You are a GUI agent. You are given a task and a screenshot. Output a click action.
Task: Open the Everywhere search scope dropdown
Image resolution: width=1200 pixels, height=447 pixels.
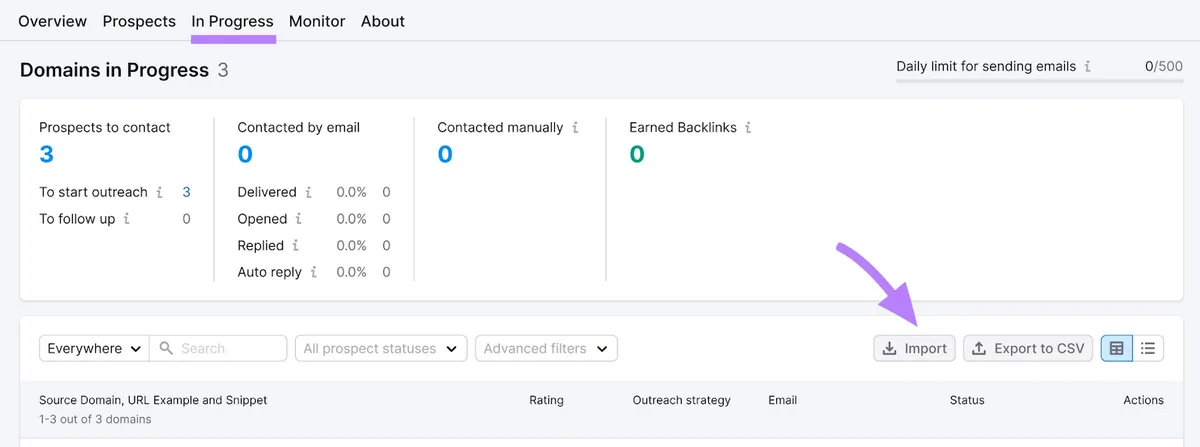click(94, 348)
